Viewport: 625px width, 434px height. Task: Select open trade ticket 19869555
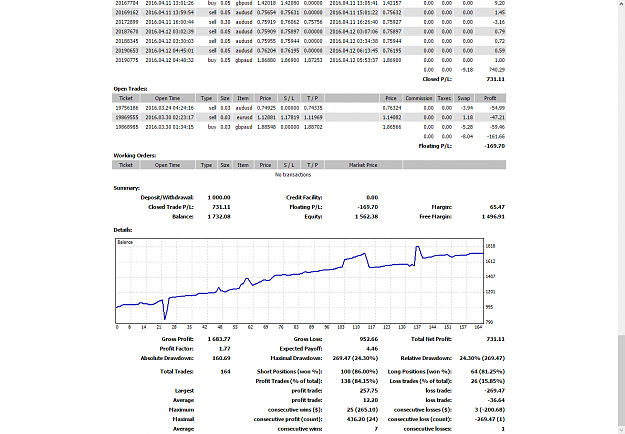pos(127,118)
